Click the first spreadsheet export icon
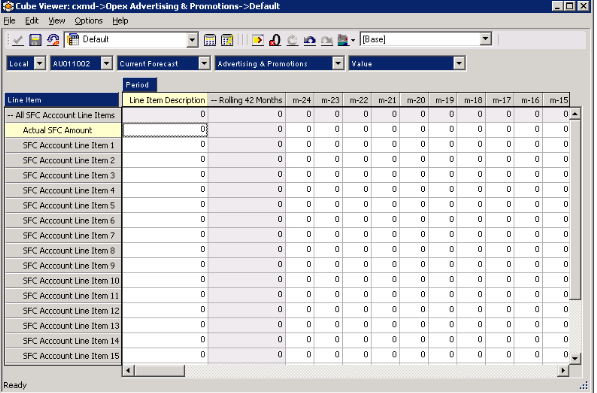Screen dimensions: 597x393 (210, 40)
